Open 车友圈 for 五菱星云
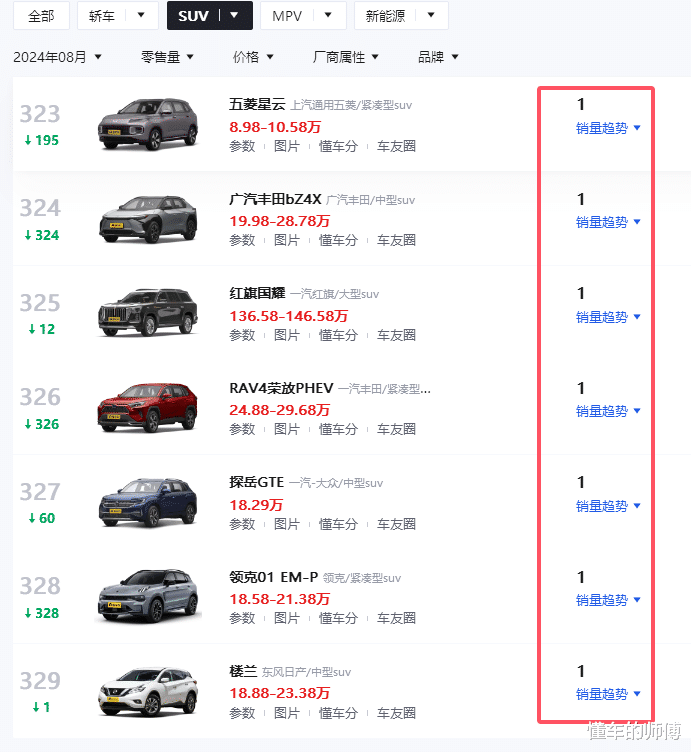Screen dimensions: 691x752 point(396,146)
